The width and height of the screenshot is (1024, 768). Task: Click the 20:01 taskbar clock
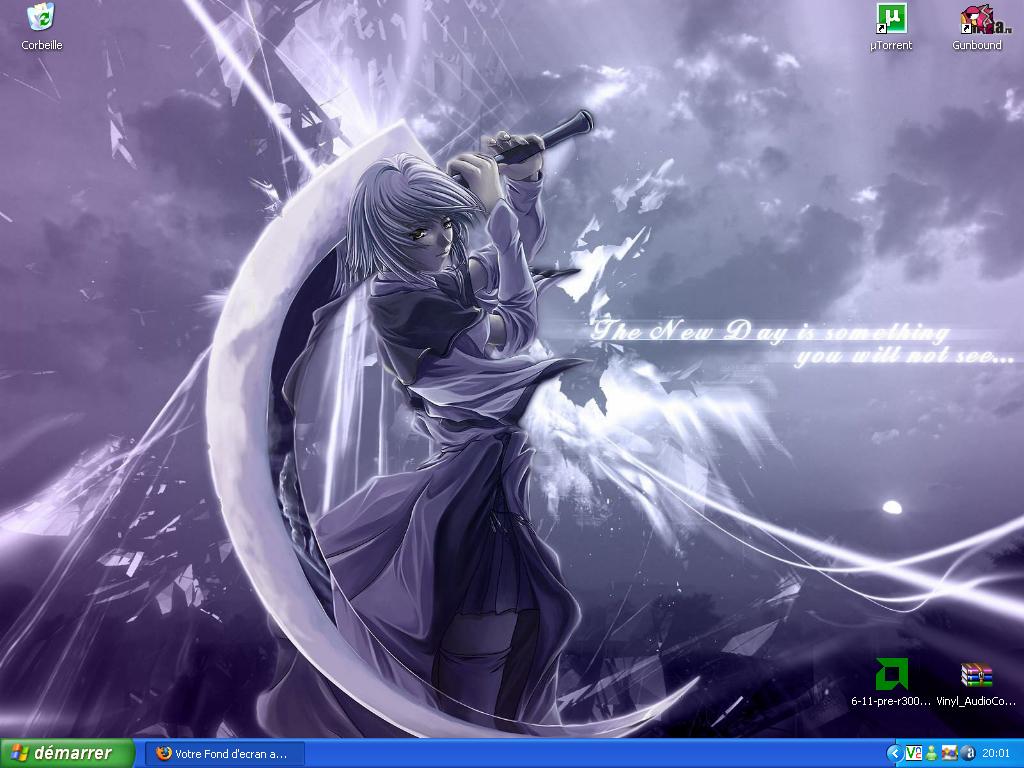pos(996,754)
